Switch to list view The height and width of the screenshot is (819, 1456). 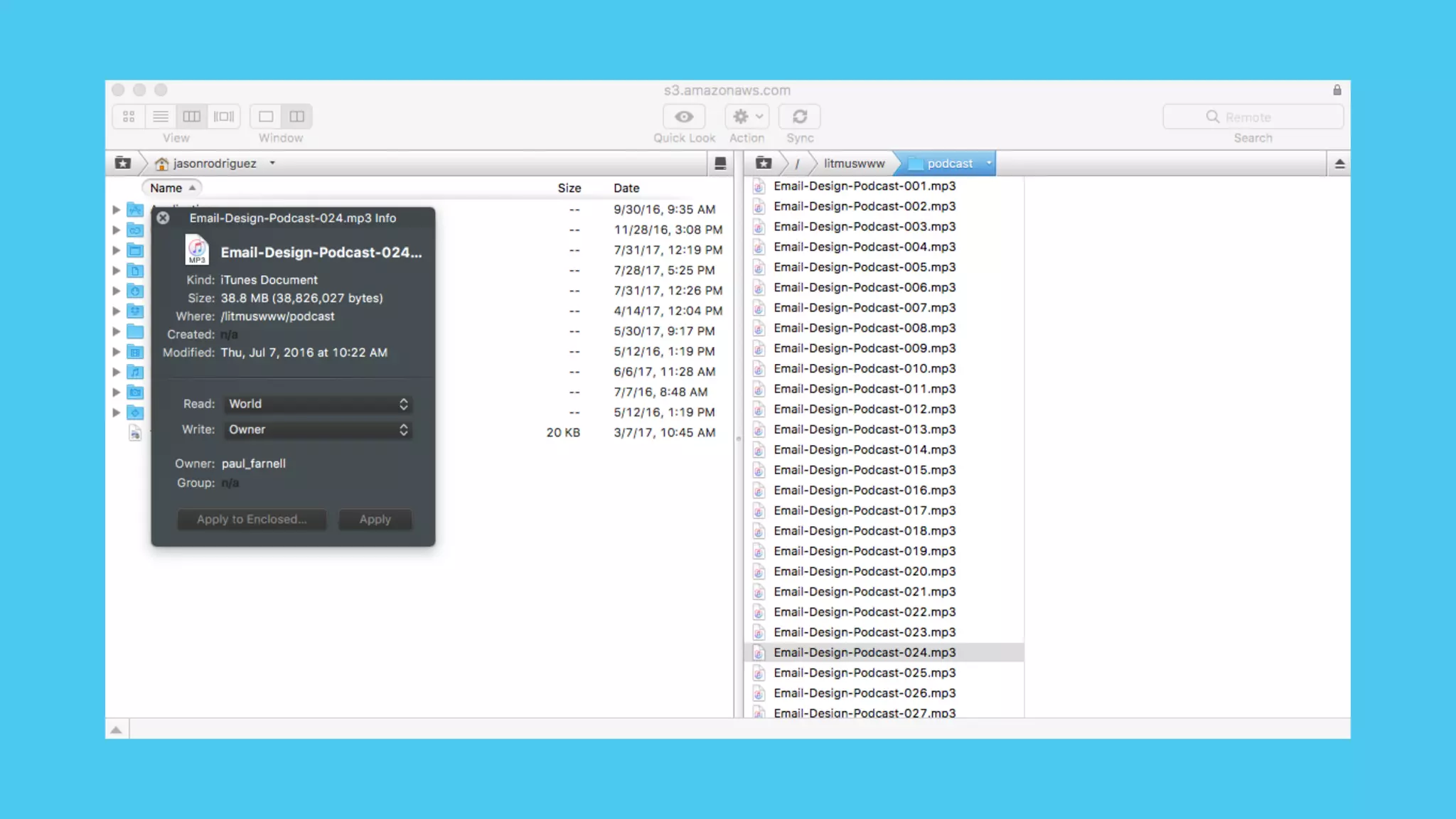pyautogui.click(x=161, y=117)
